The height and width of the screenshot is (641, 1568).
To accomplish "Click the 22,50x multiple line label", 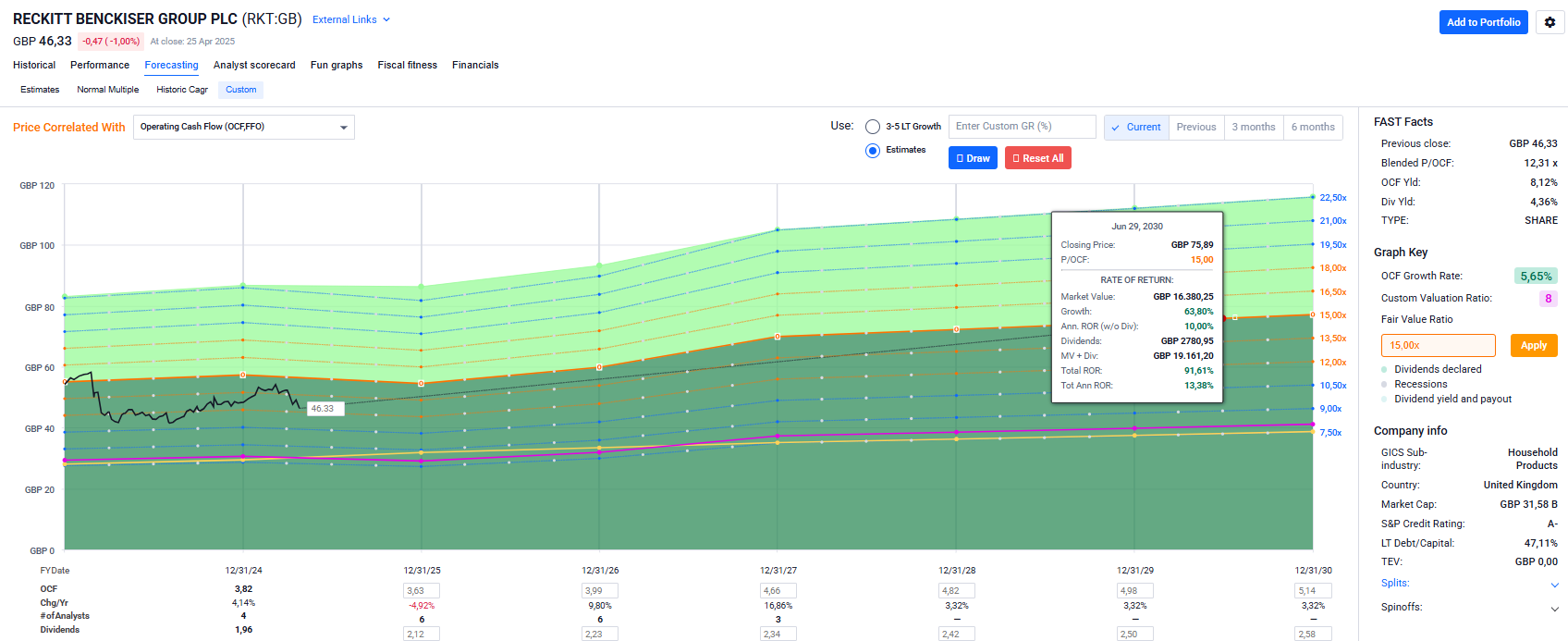I will [1333, 198].
